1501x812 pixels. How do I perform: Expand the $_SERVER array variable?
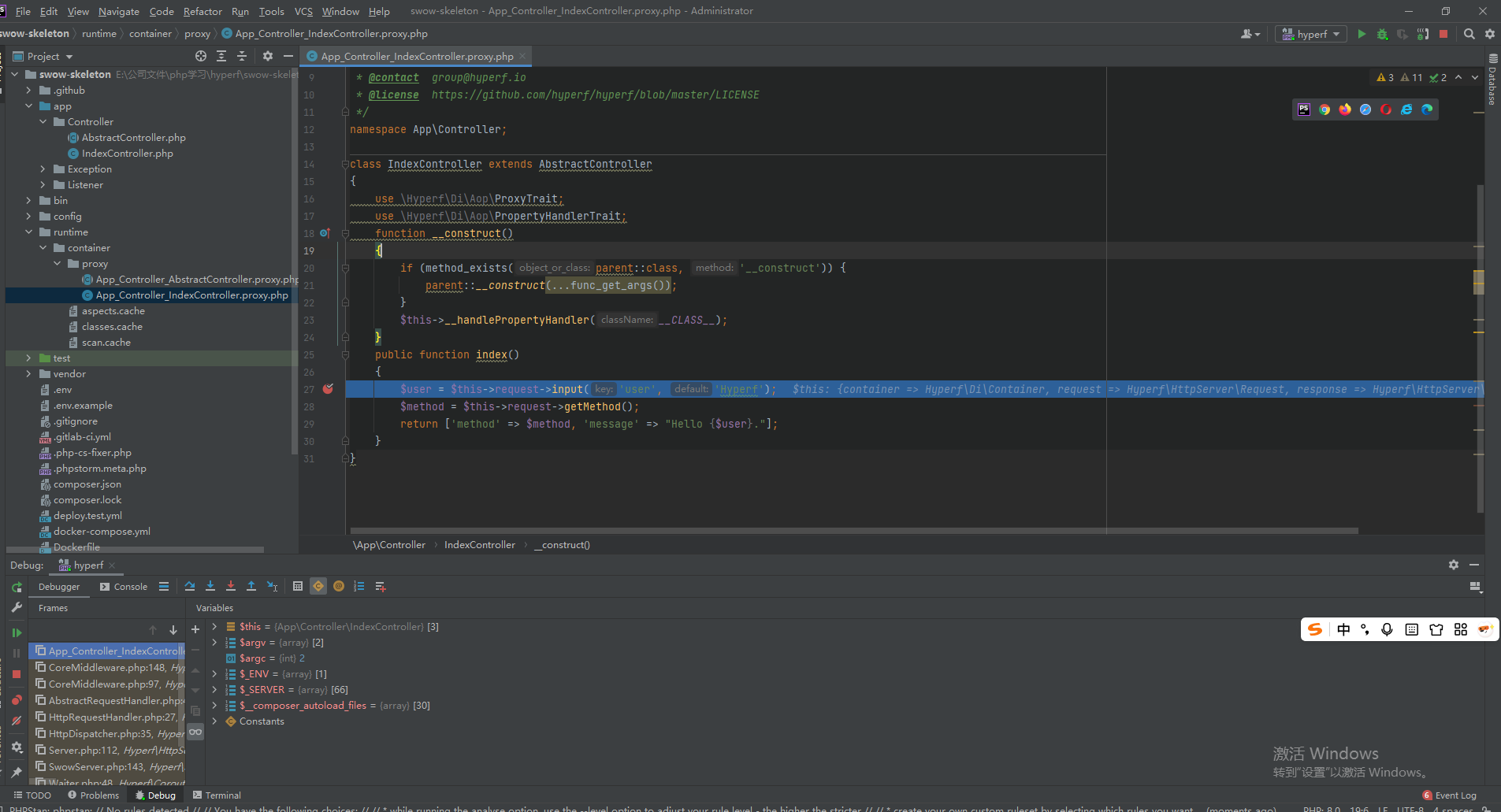pyautogui.click(x=214, y=690)
